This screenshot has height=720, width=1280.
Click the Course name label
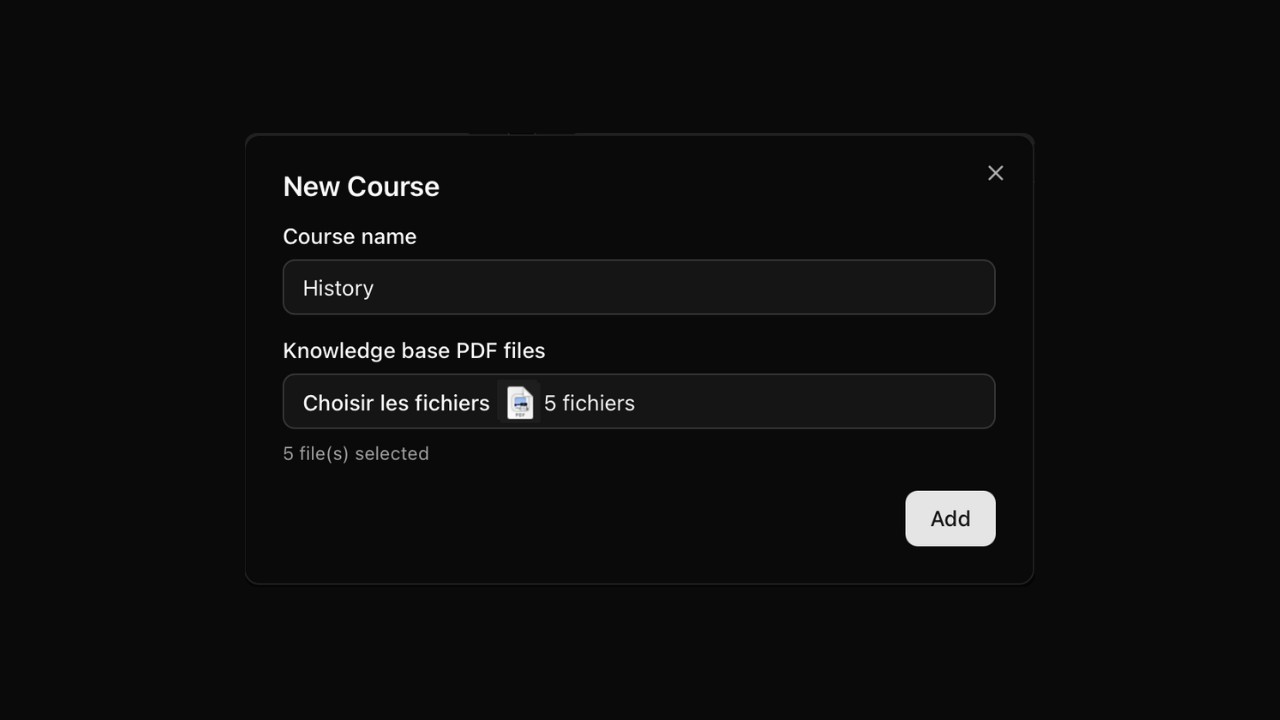point(349,237)
